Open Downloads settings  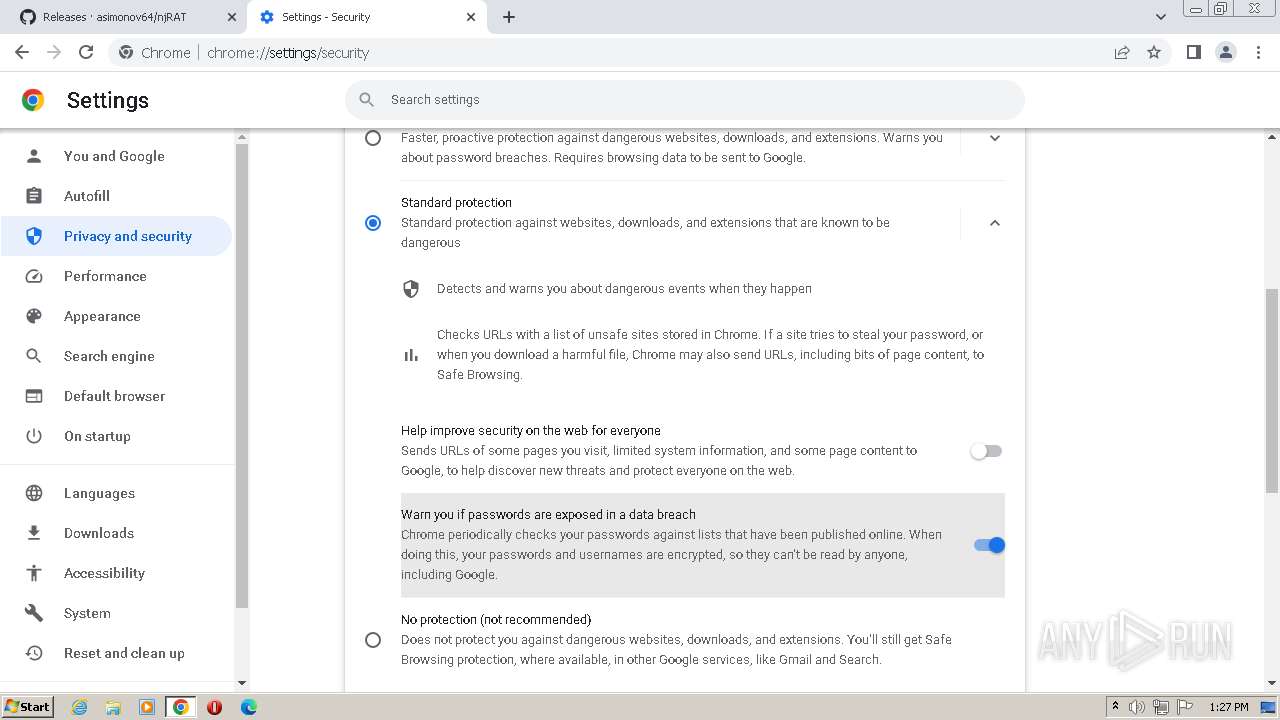pos(116,533)
